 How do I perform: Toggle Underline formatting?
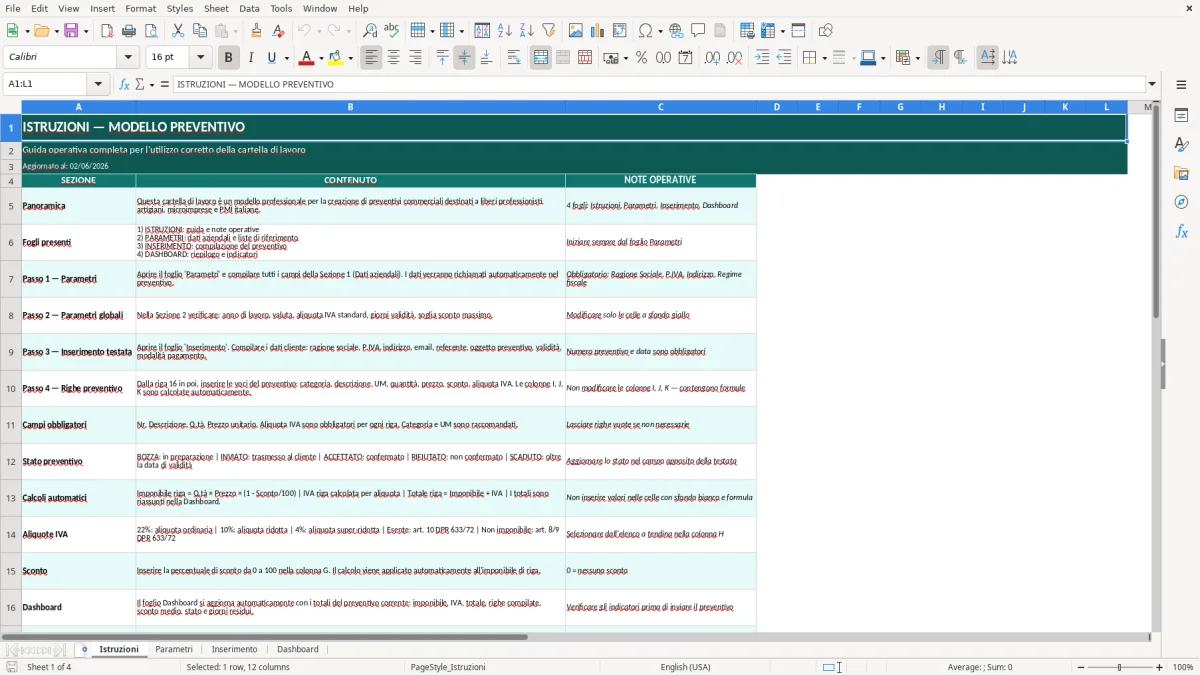(x=272, y=58)
